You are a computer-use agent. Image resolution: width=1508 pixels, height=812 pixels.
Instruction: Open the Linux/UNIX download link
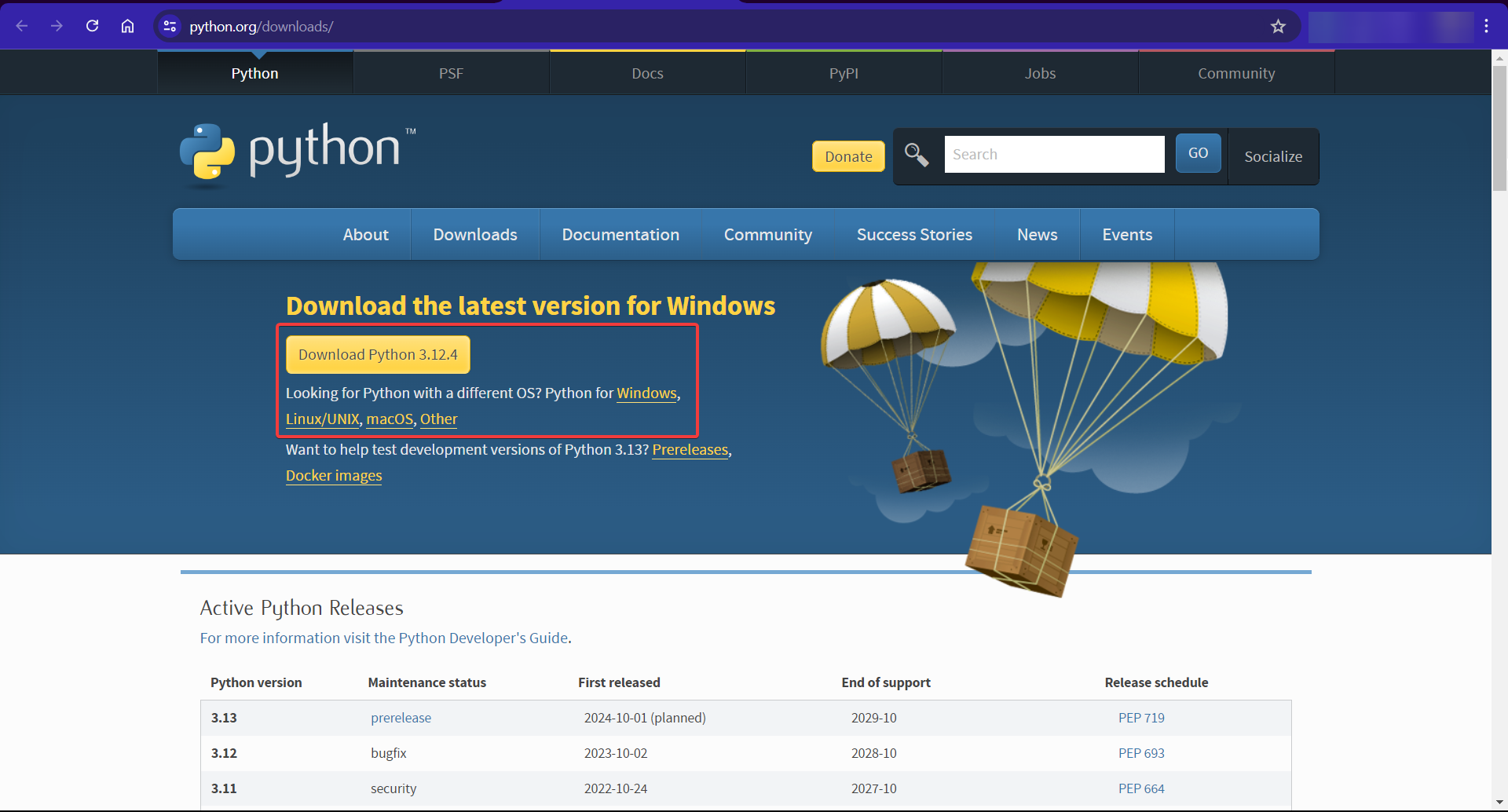[322, 419]
